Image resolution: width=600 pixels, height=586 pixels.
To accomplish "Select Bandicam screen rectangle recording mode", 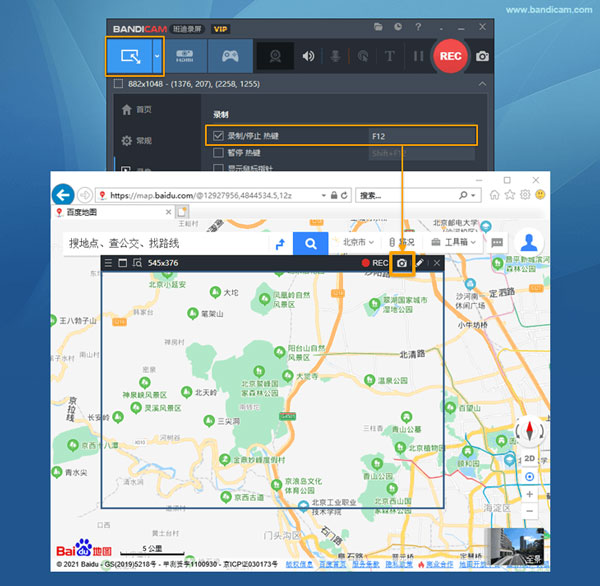I will tap(130, 56).
